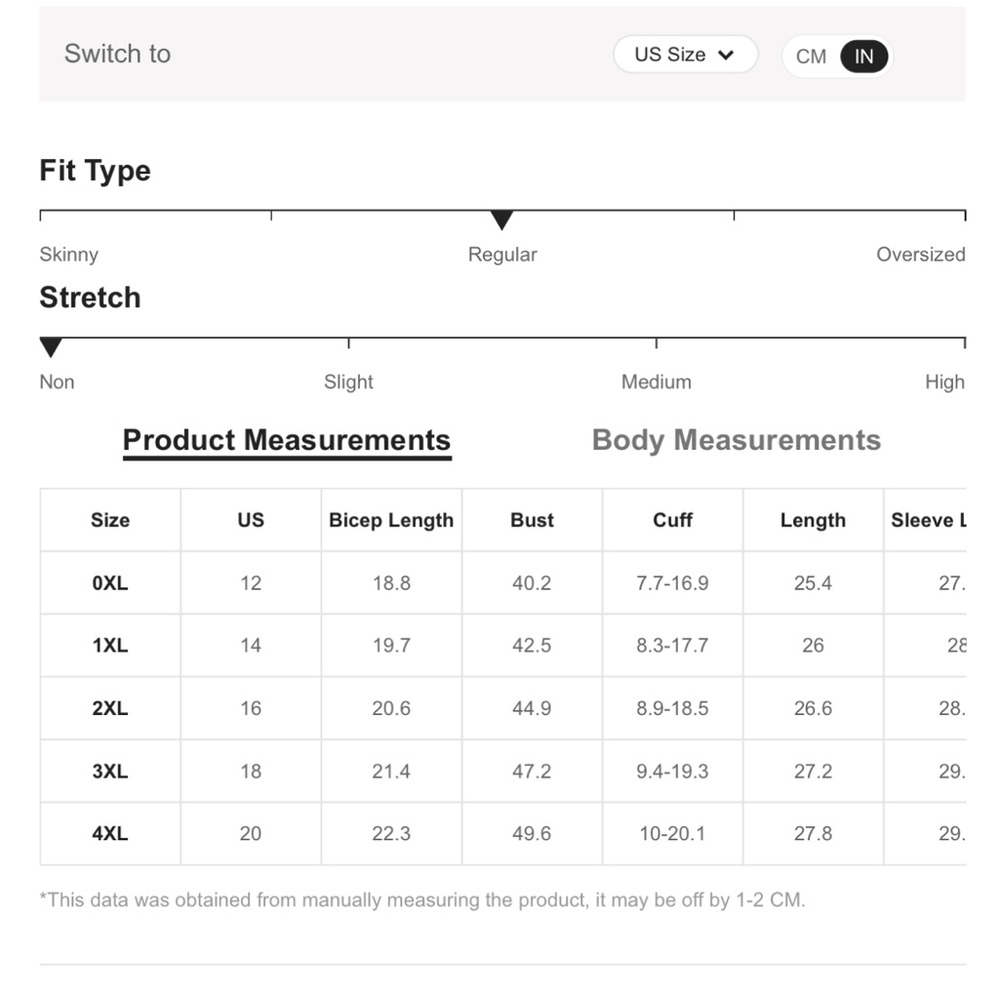
Task: Select the 2XL size row label
Action: point(110,708)
